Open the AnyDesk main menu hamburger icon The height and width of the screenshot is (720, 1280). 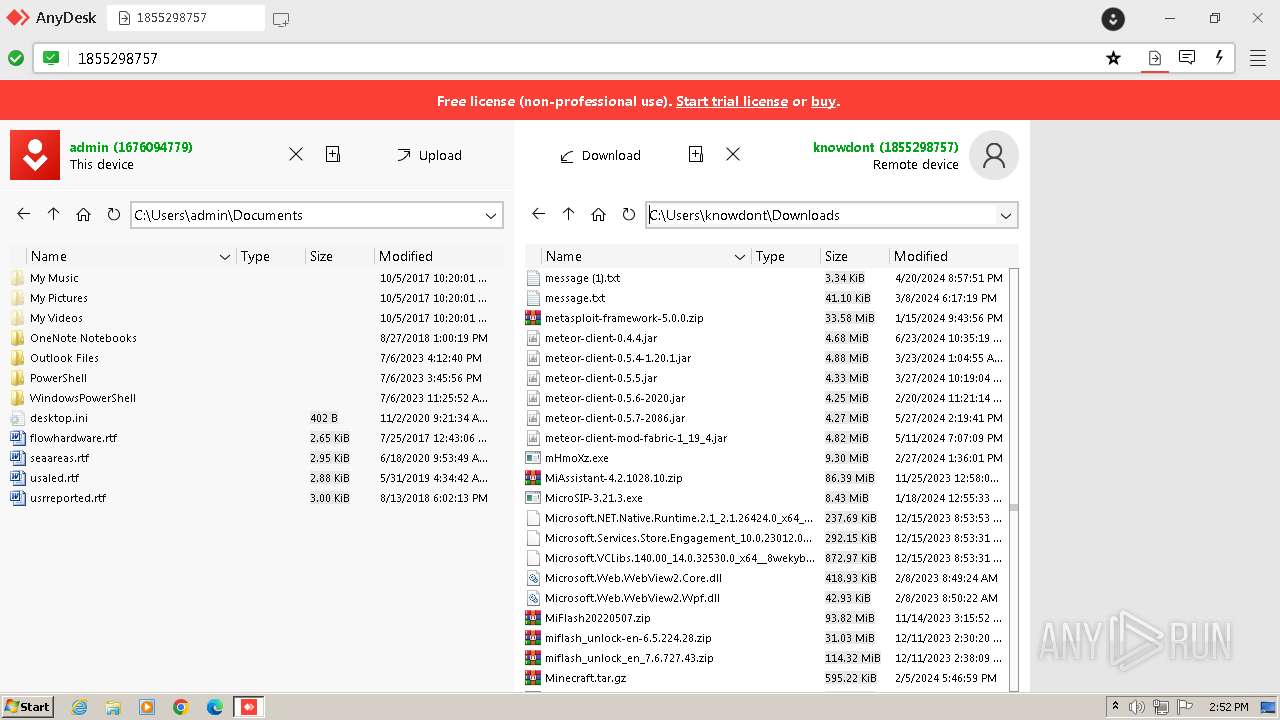click(x=1258, y=58)
